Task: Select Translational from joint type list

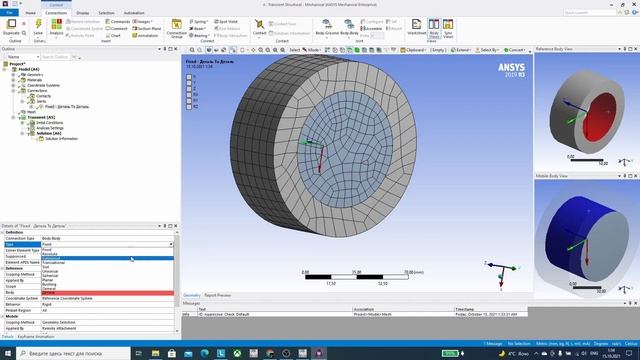Action: [x=107, y=262]
